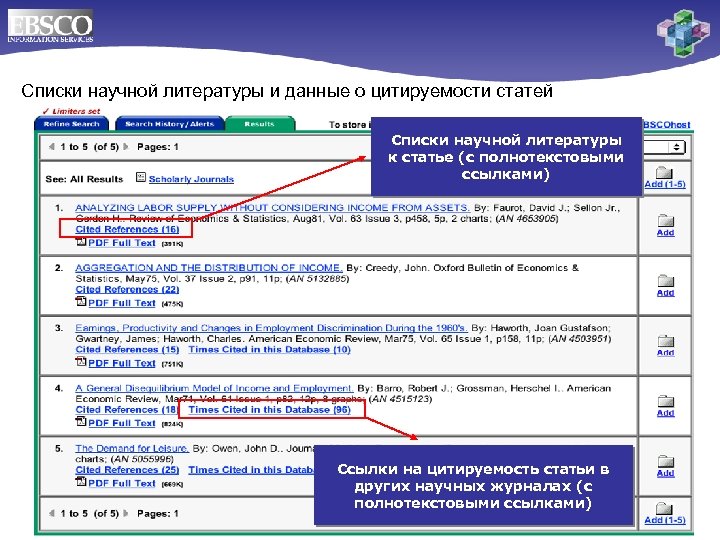This screenshot has width=720, height=540.
Task: Open PDF Full Text (824K) of result 4
Action: (122, 423)
